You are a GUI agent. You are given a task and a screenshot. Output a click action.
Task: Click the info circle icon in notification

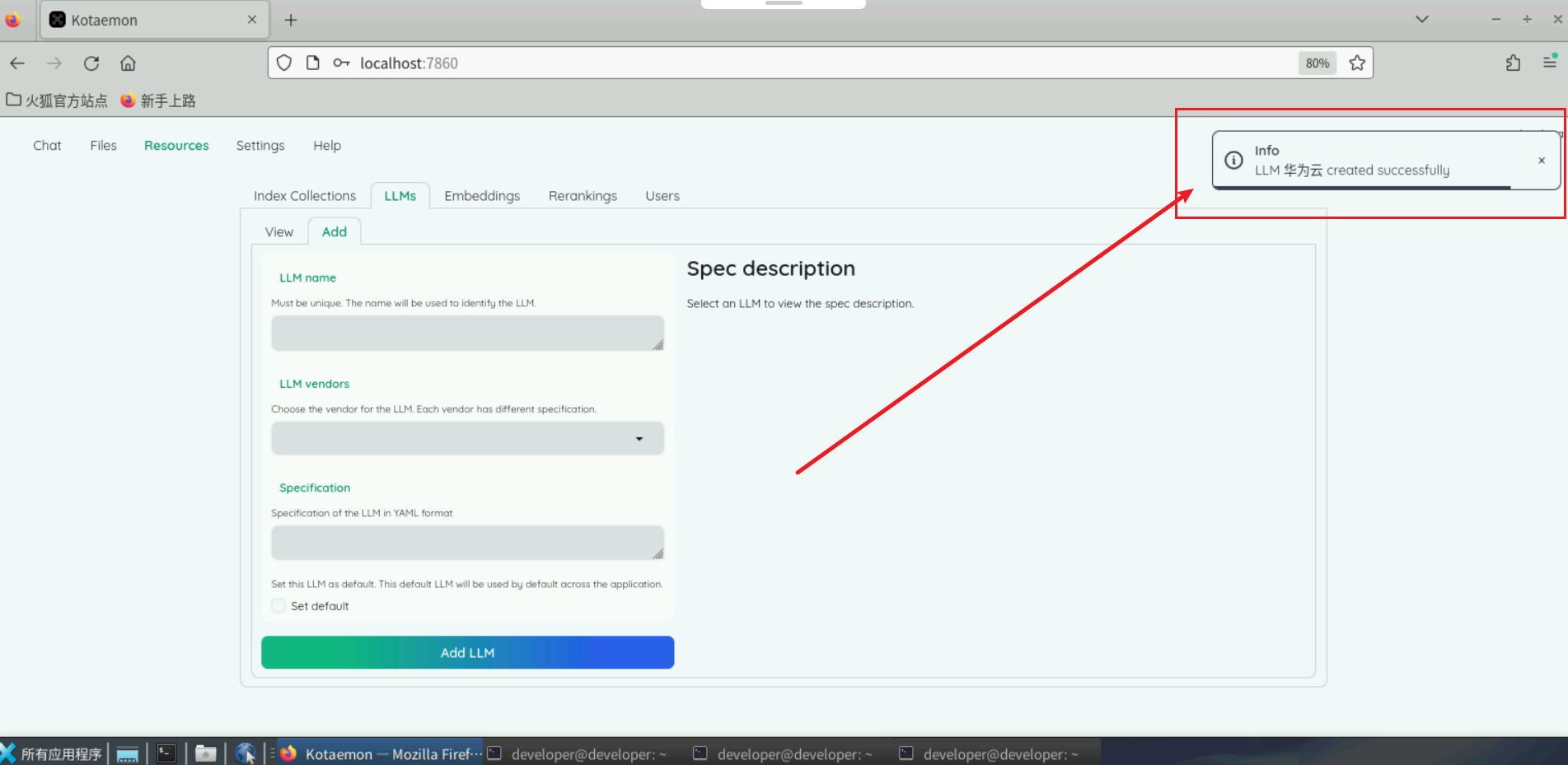point(1233,161)
